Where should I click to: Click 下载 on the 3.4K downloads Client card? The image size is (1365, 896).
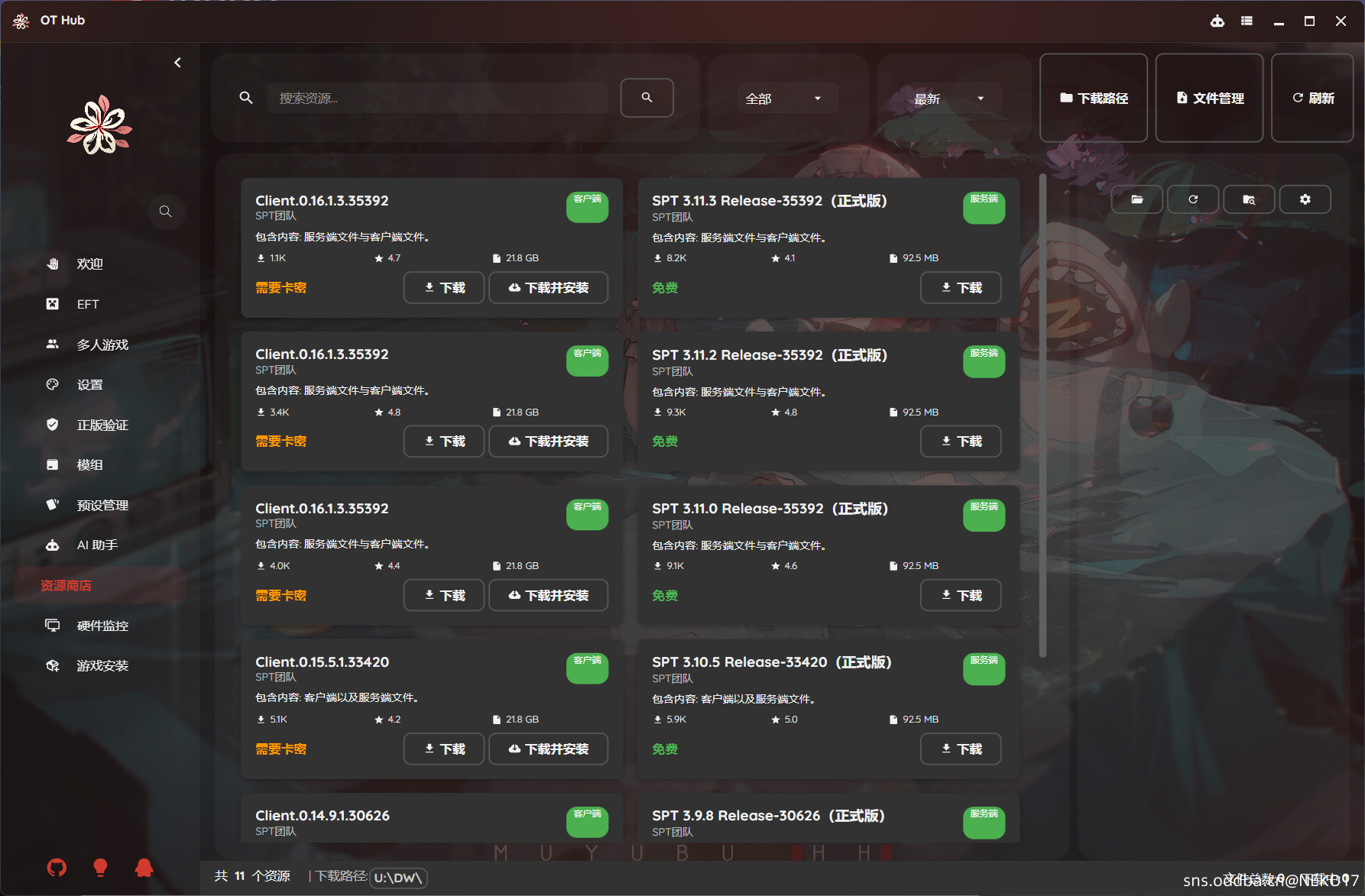coord(444,442)
